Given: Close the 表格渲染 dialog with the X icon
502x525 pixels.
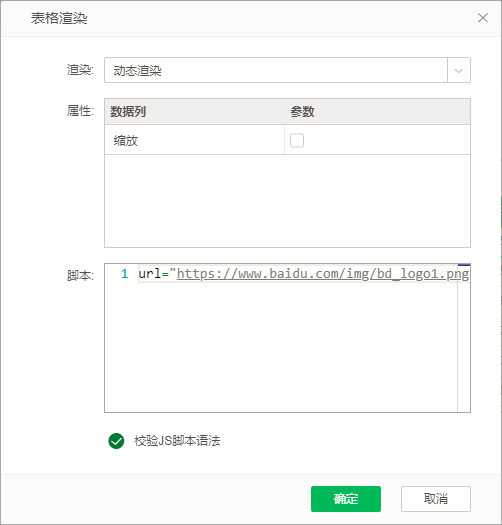Looking at the screenshot, I should pos(483,18).
